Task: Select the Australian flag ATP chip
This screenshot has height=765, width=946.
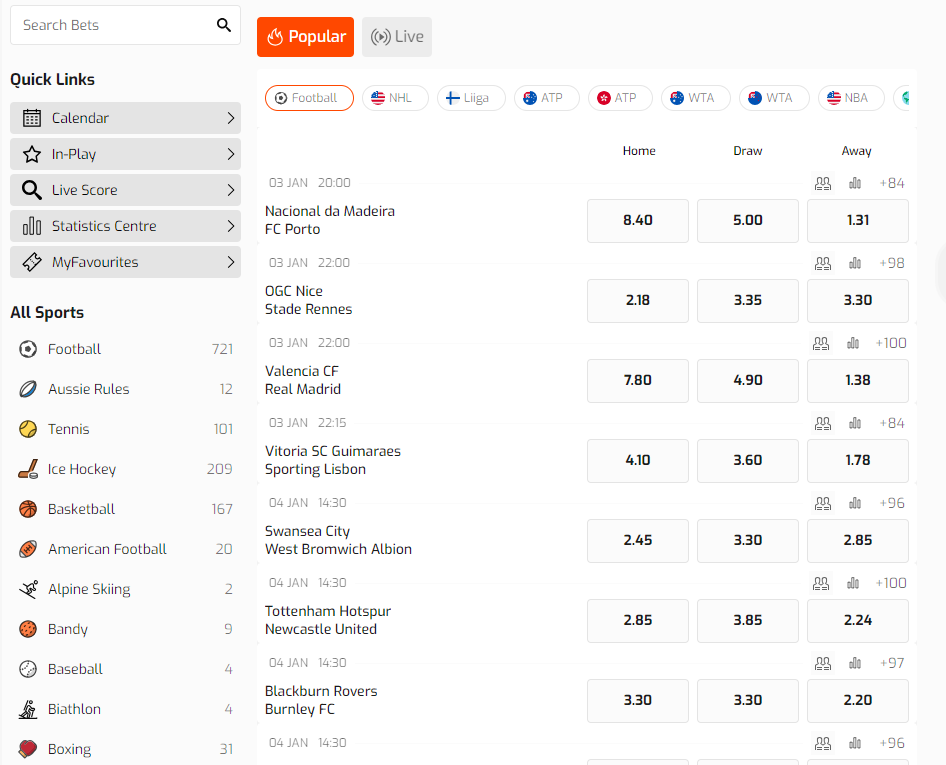Action: [x=547, y=98]
